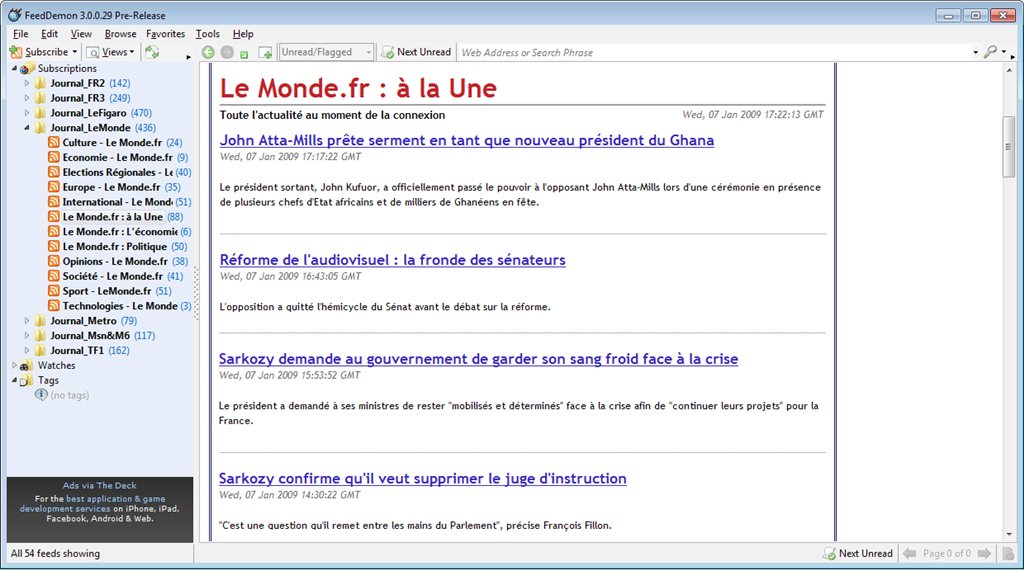Open the Browse menu
This screenshot has width=1024, height=570.
[120, 34]
